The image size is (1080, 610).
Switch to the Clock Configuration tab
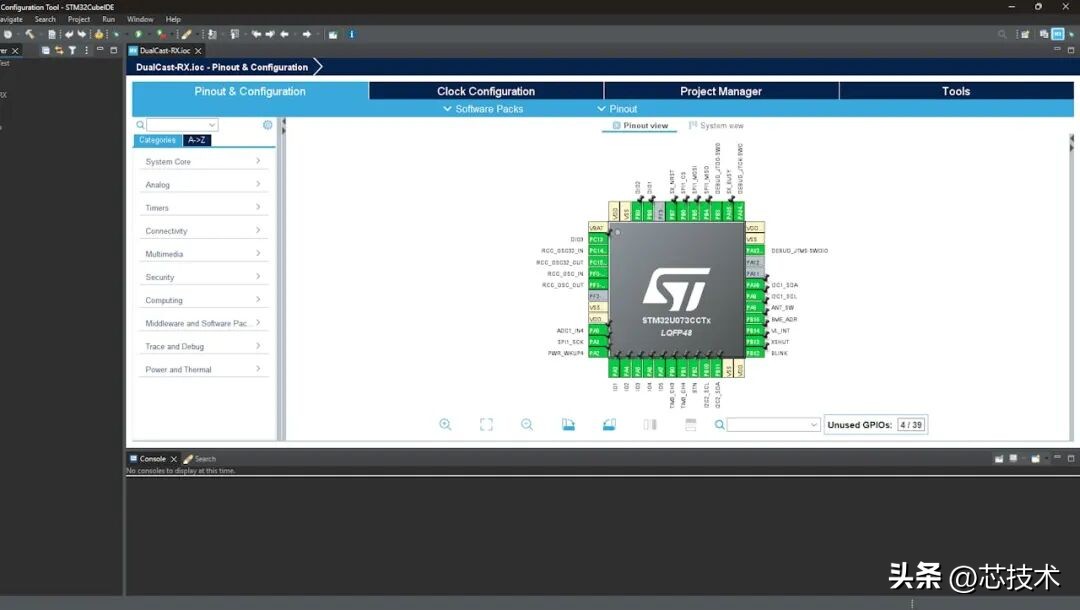[x=486, y=91]
